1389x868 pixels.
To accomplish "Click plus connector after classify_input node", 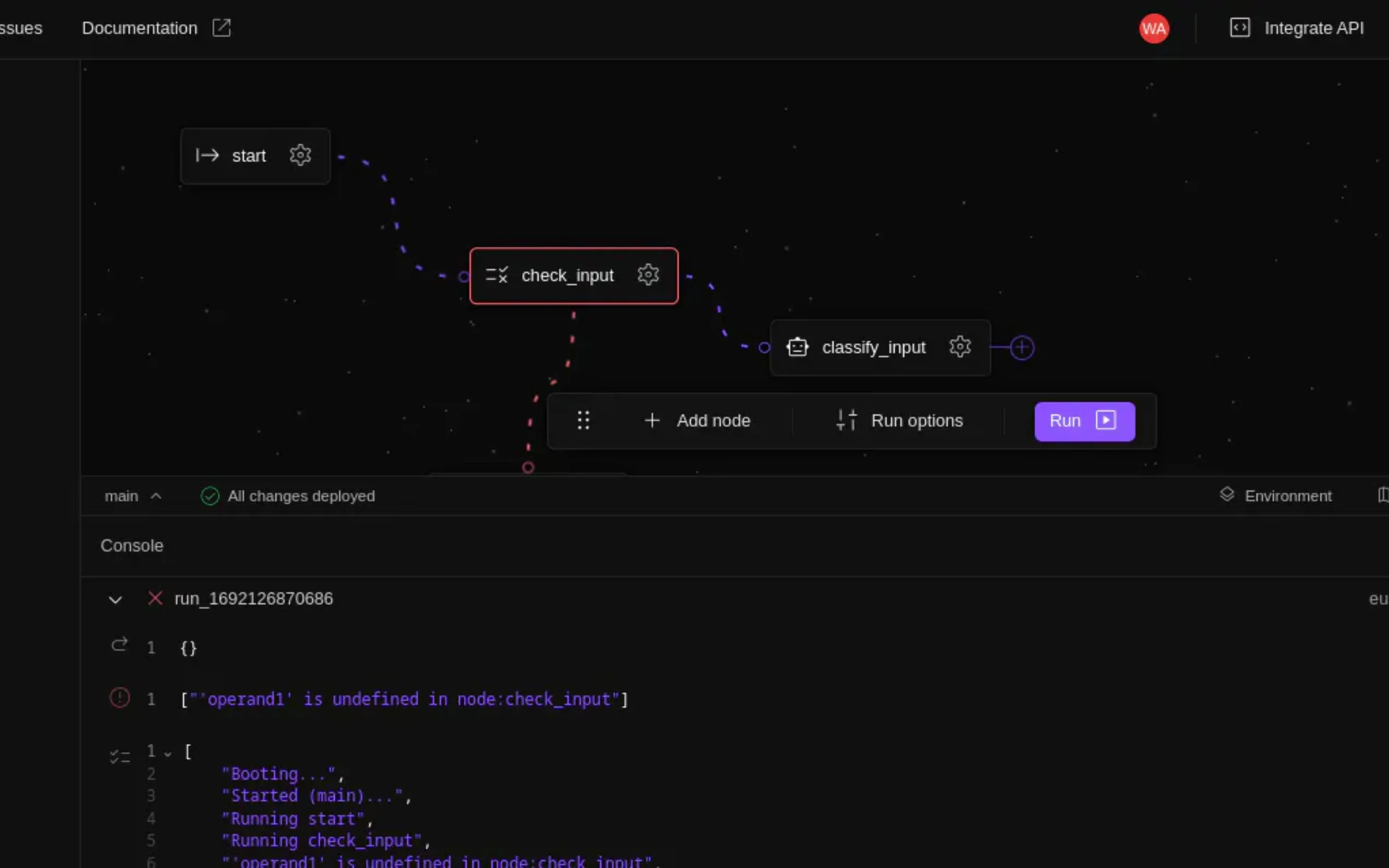I will [x=1022, y=347].
